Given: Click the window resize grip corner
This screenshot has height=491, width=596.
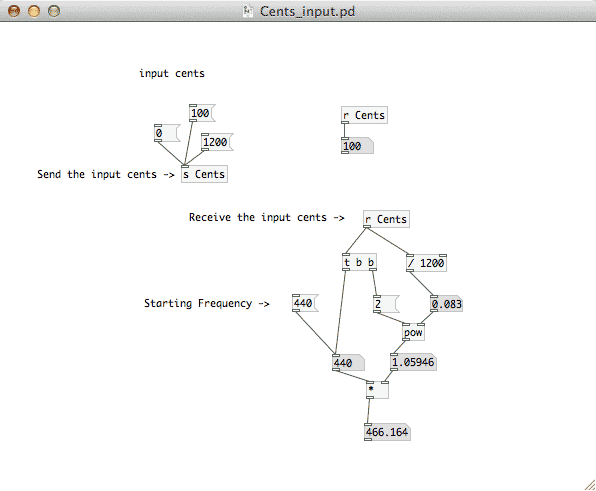Looking at the screenshot, I should click(x=590, y=485).
